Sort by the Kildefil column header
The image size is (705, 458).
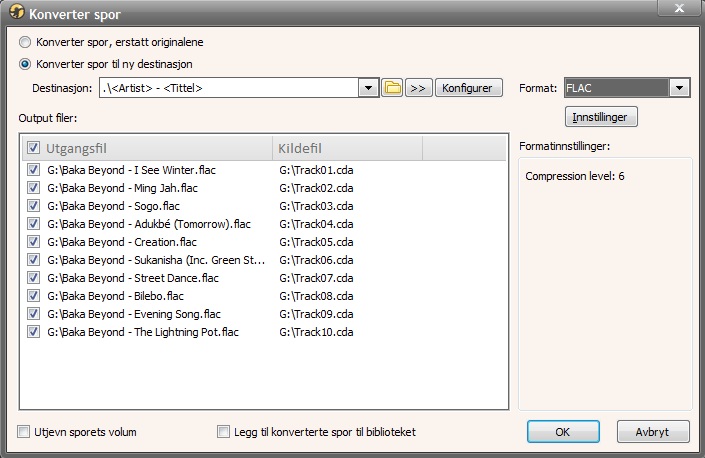[x=347, y=148]
